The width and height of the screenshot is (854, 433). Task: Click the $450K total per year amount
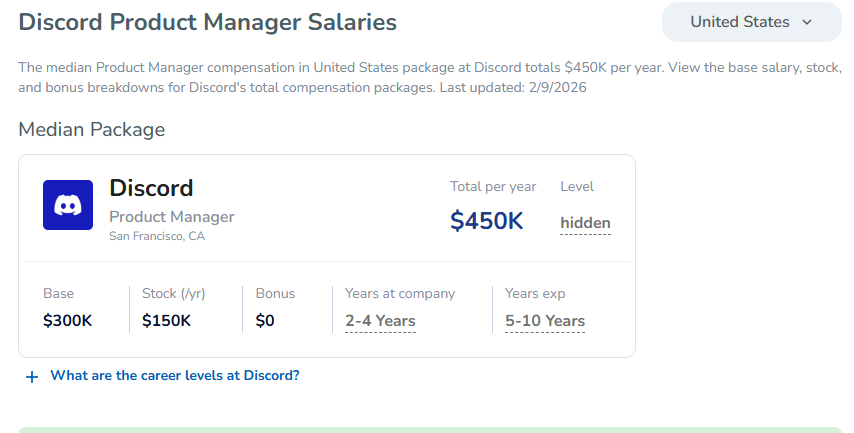[x=486, y=221]
